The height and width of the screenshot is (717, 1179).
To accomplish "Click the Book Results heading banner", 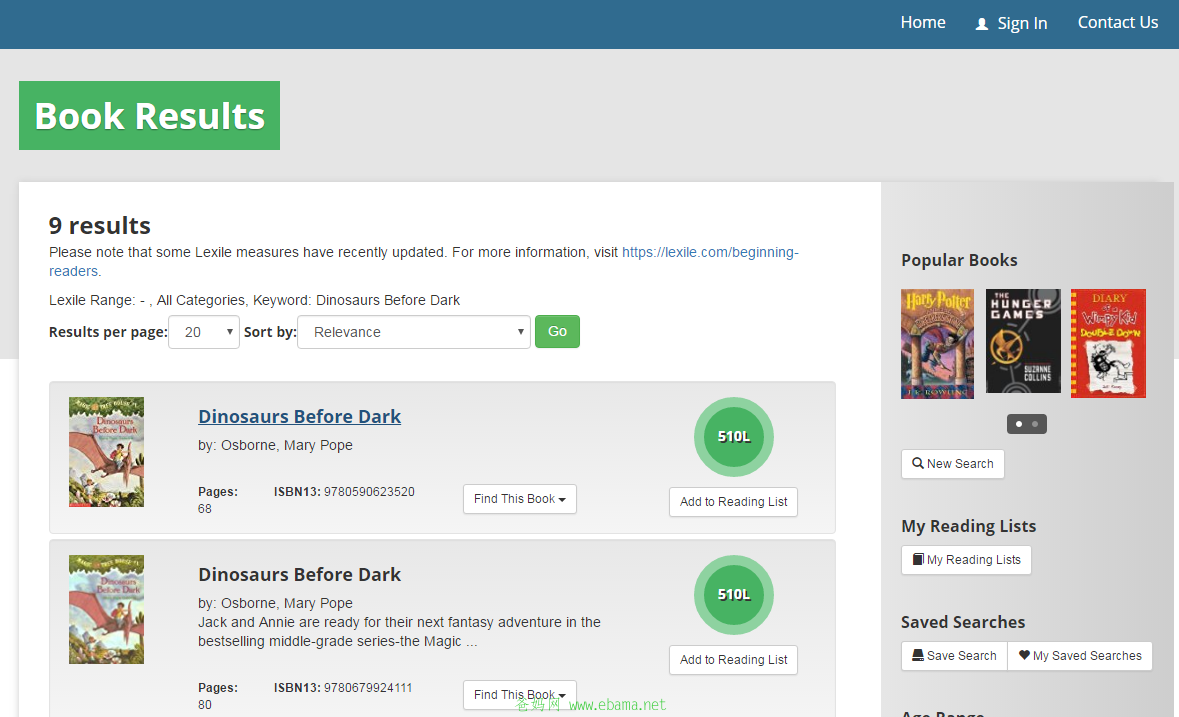I will pos(149,116).
